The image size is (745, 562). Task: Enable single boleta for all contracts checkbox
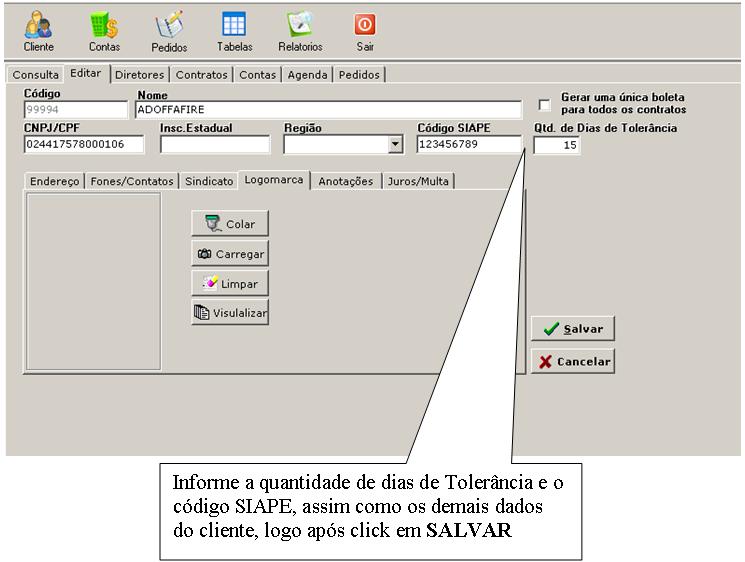pyautogui.click(x=545, y=104)
